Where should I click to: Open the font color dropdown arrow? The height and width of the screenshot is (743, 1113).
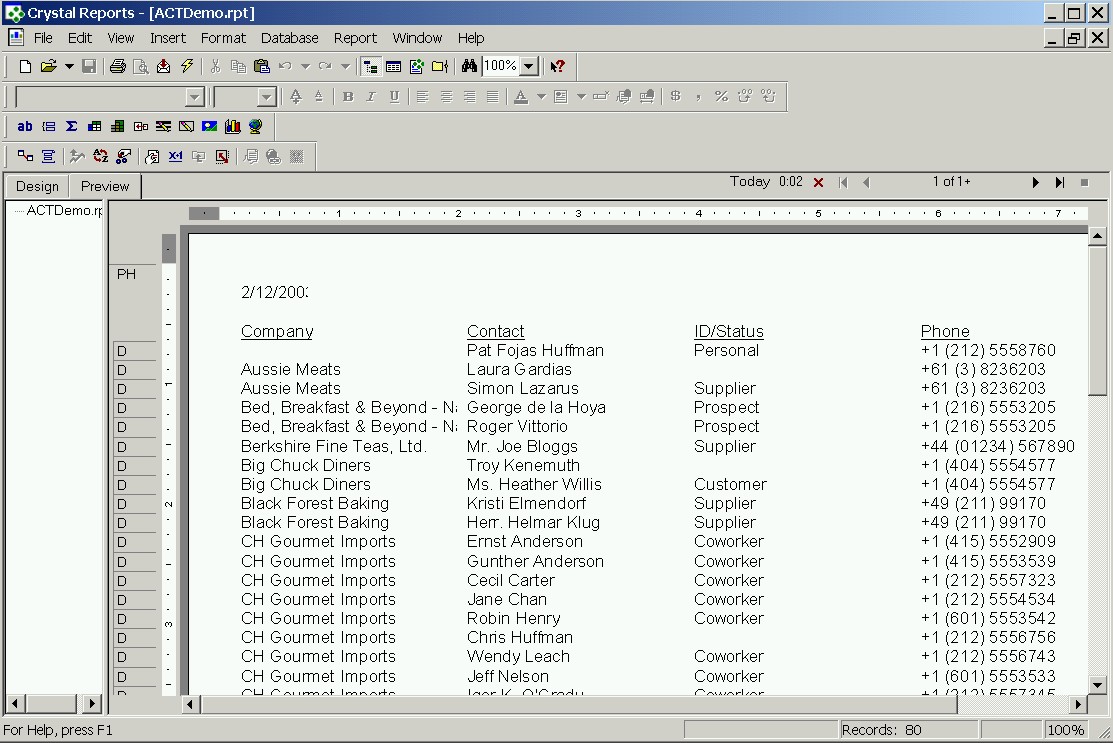(541, 97)
